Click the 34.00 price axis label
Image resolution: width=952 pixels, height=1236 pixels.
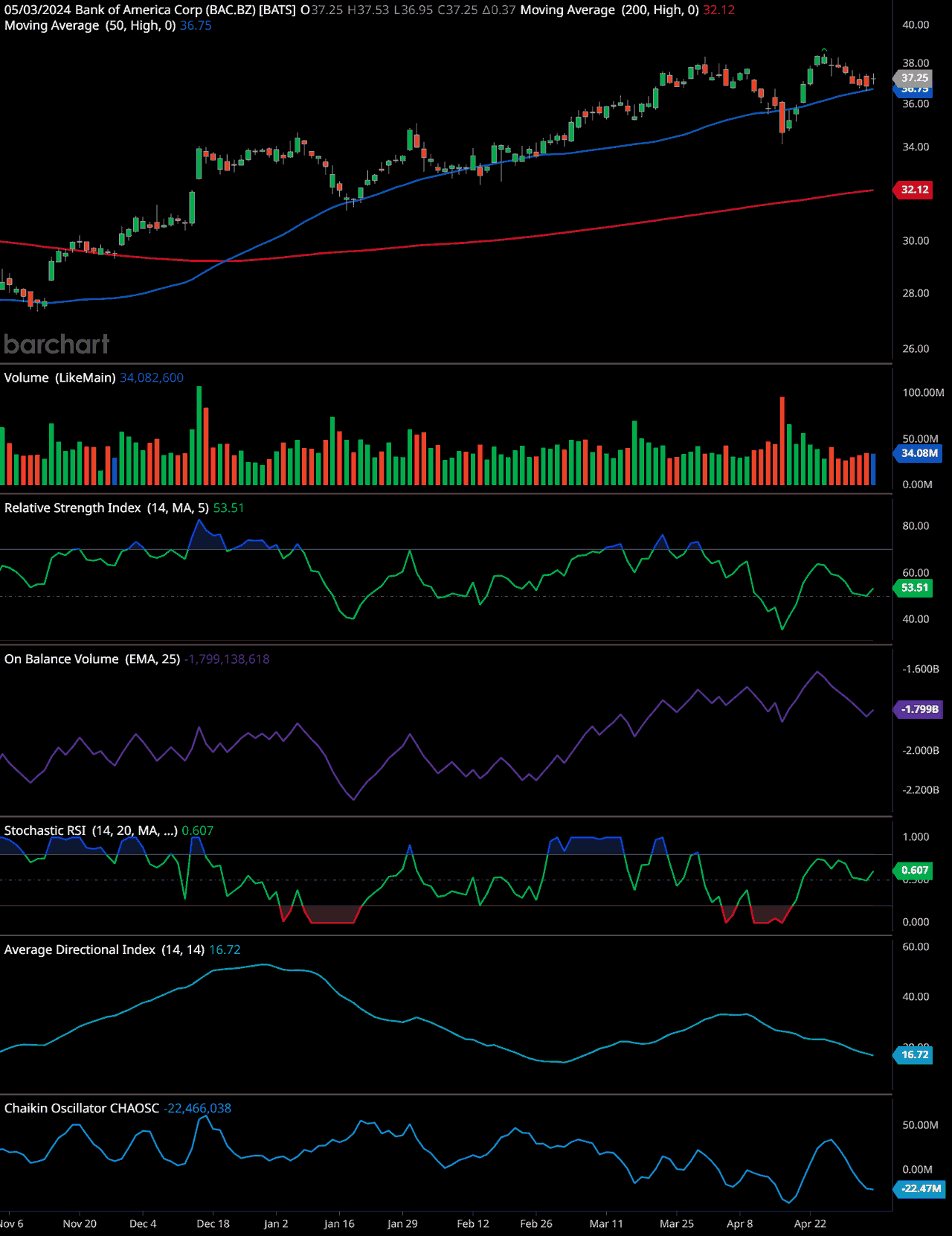tap(916, 147)
